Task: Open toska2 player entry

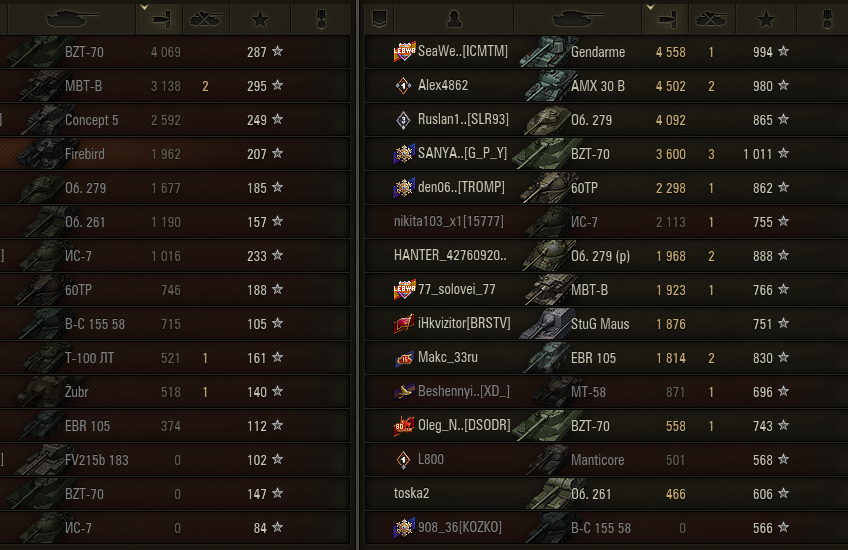Action: 606,494
